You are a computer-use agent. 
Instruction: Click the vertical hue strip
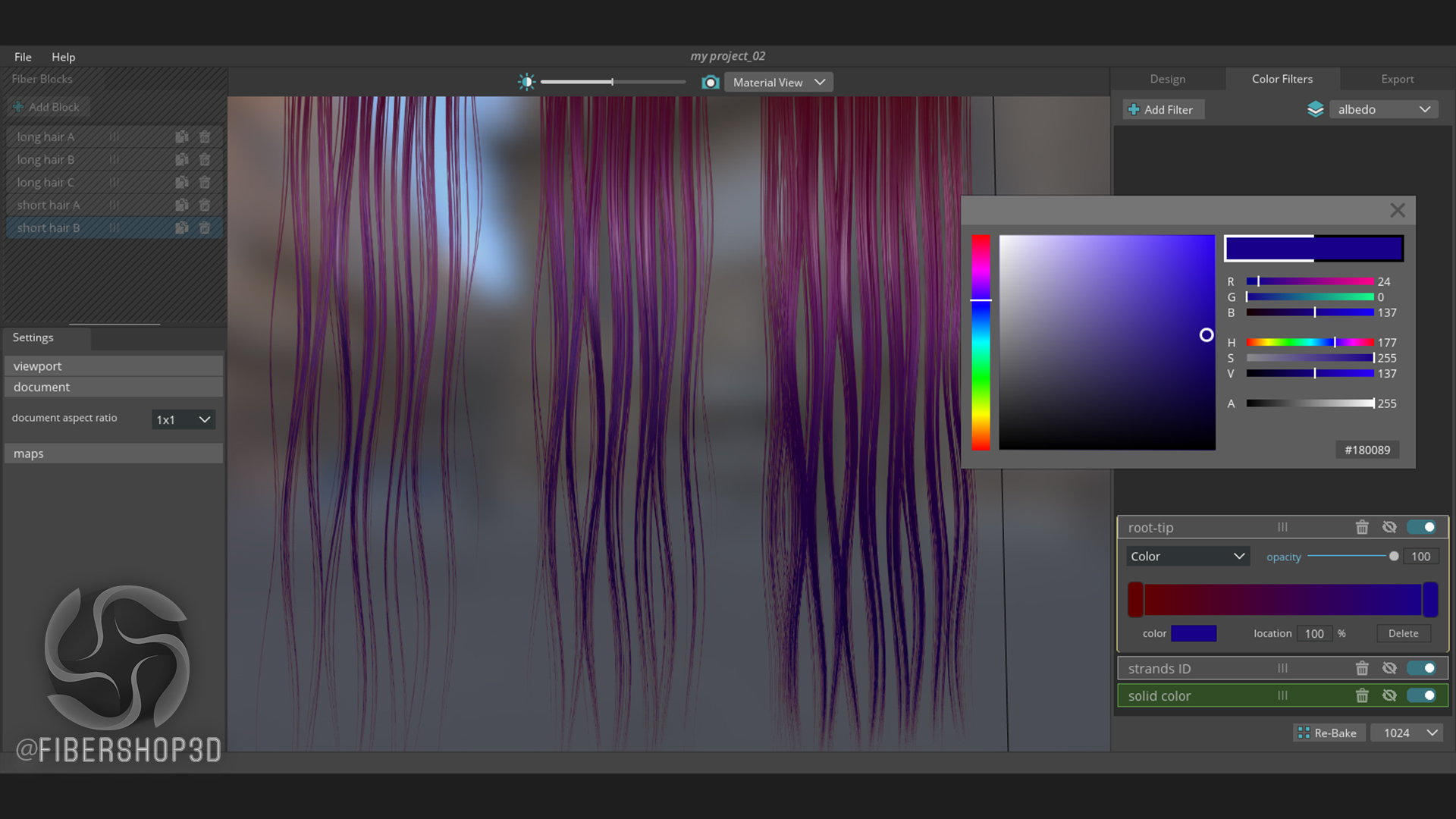981,343
